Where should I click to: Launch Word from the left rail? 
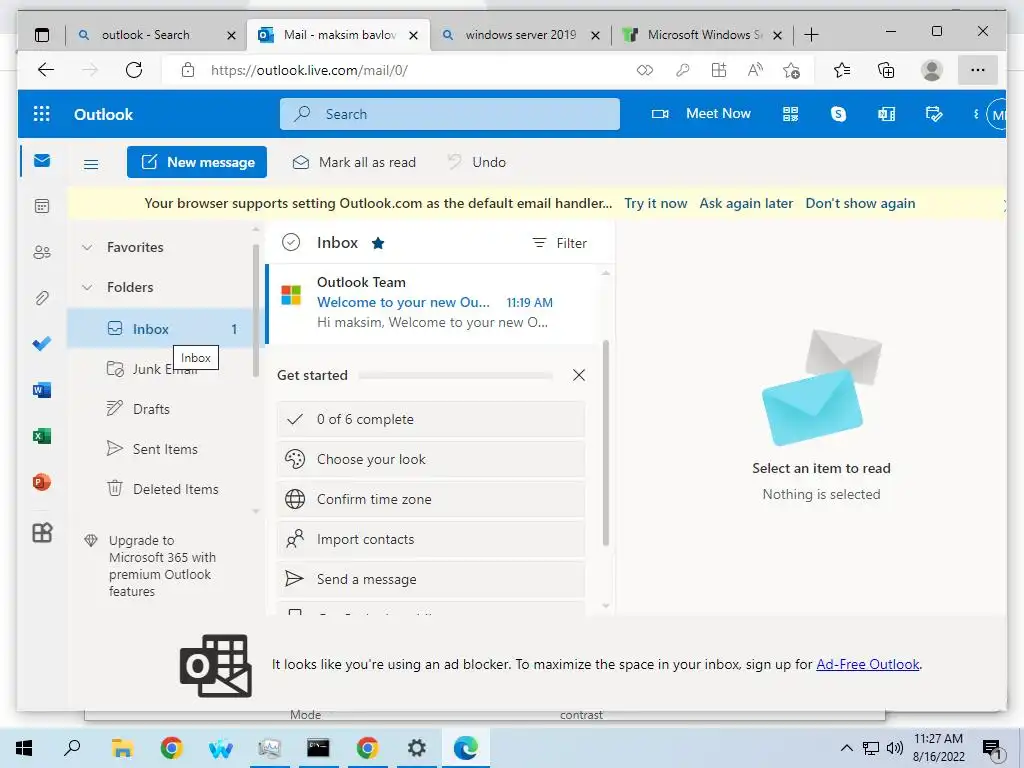(42, 390)
